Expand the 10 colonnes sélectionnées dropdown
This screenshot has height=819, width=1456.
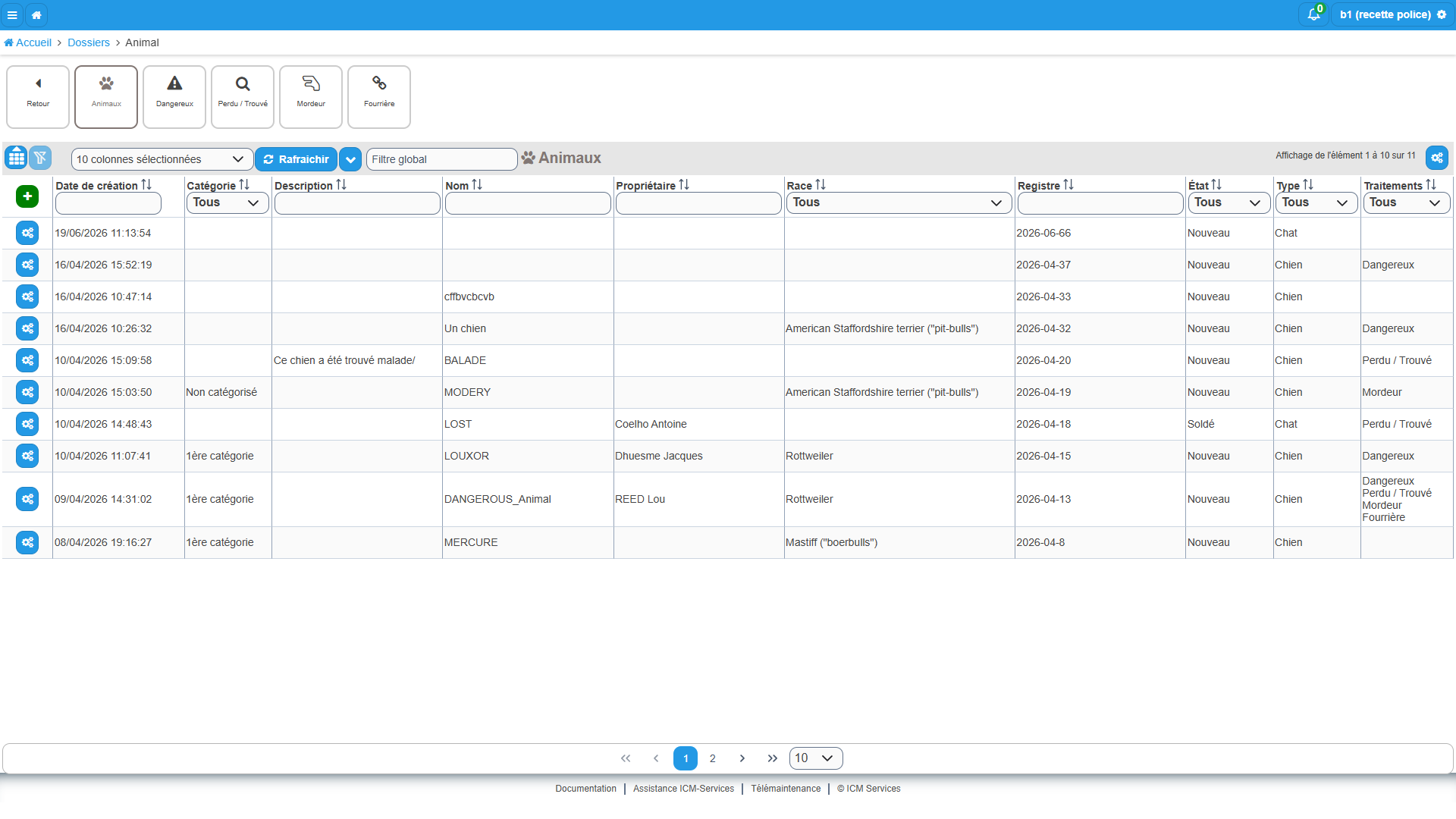pos(162,159)
